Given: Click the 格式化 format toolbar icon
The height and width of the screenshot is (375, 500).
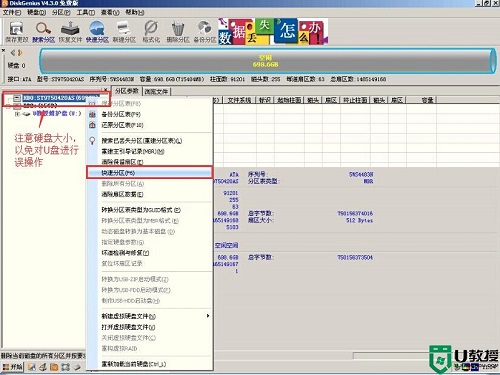Looking at the screenshot, I should [x=151, y=31].
